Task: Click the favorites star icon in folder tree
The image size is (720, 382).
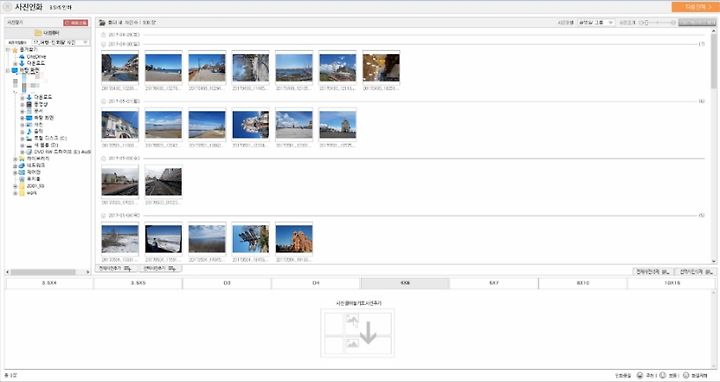Action: pos(15,50)
